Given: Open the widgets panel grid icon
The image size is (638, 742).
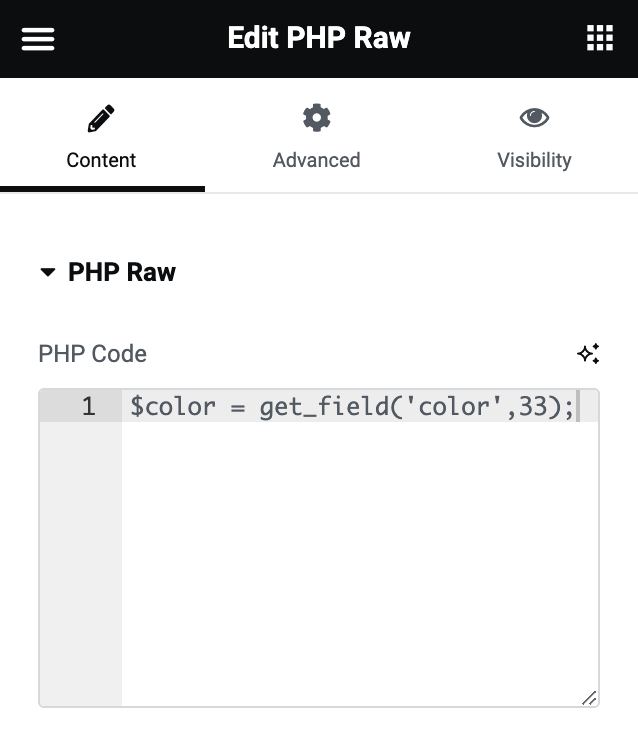Looking at the screenshot, I should point(599,39).
